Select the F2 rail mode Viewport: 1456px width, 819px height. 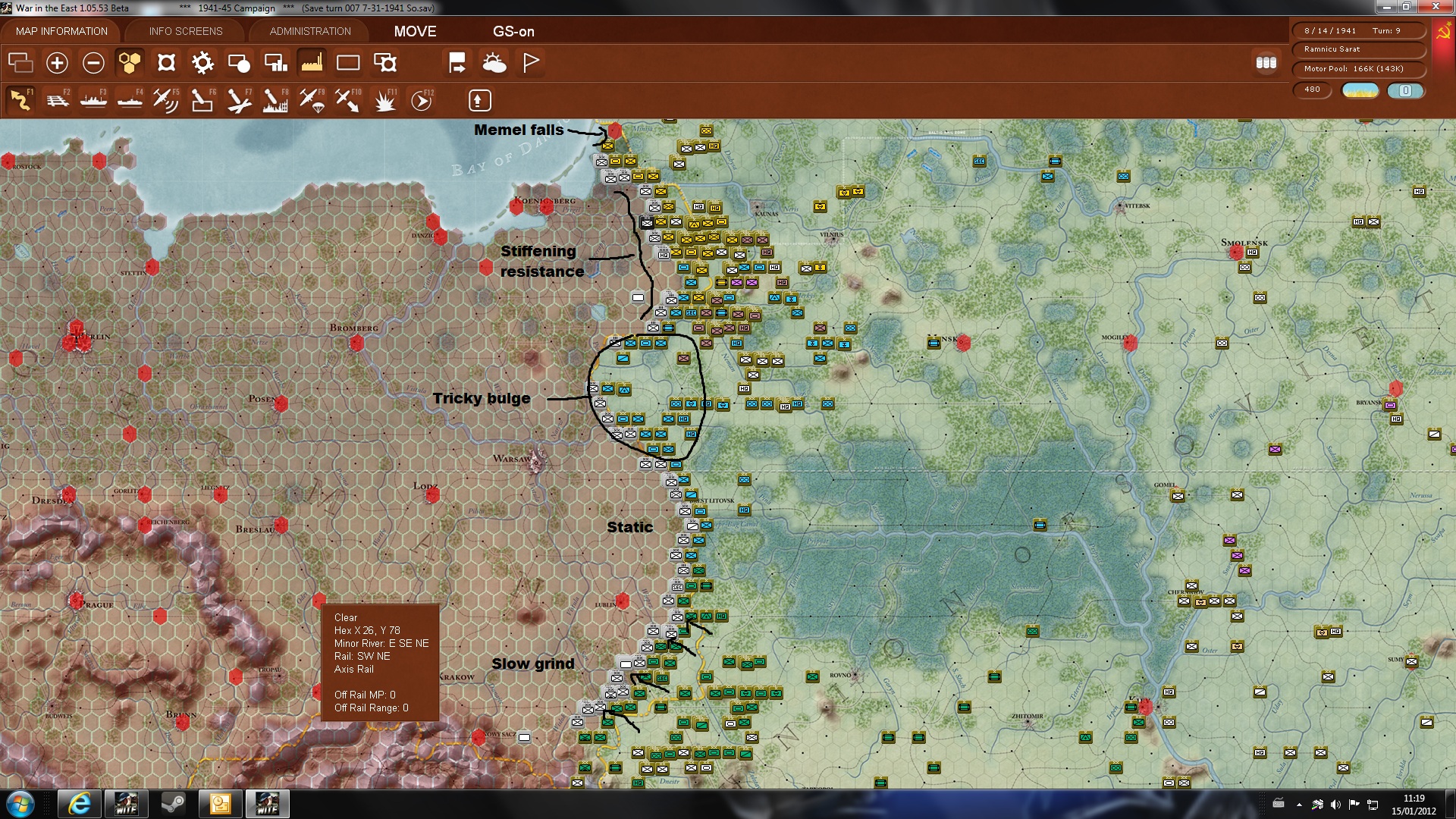pos(57,100)
